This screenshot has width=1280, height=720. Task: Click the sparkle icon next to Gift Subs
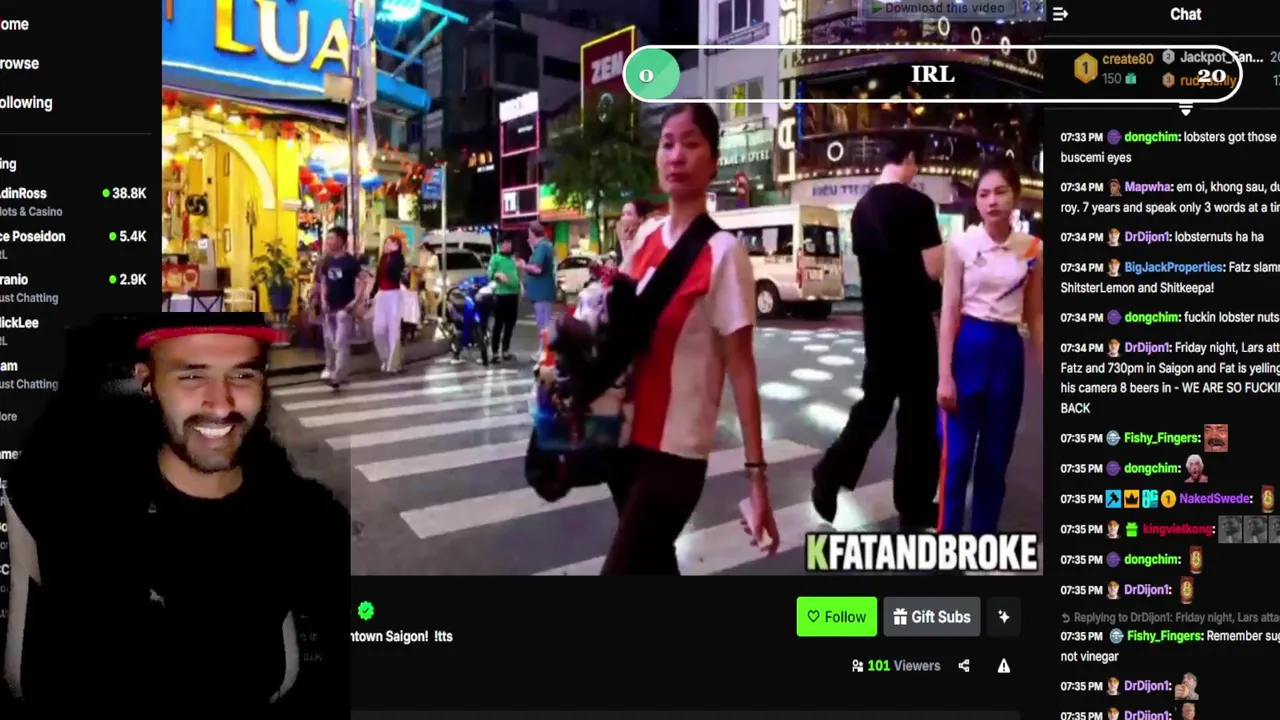1003,617
